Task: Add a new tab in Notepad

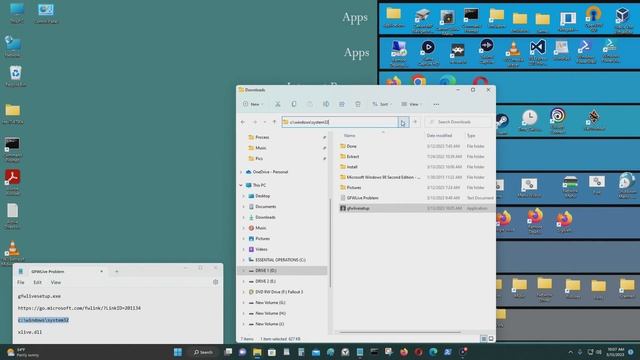Action: pos(116,271)
